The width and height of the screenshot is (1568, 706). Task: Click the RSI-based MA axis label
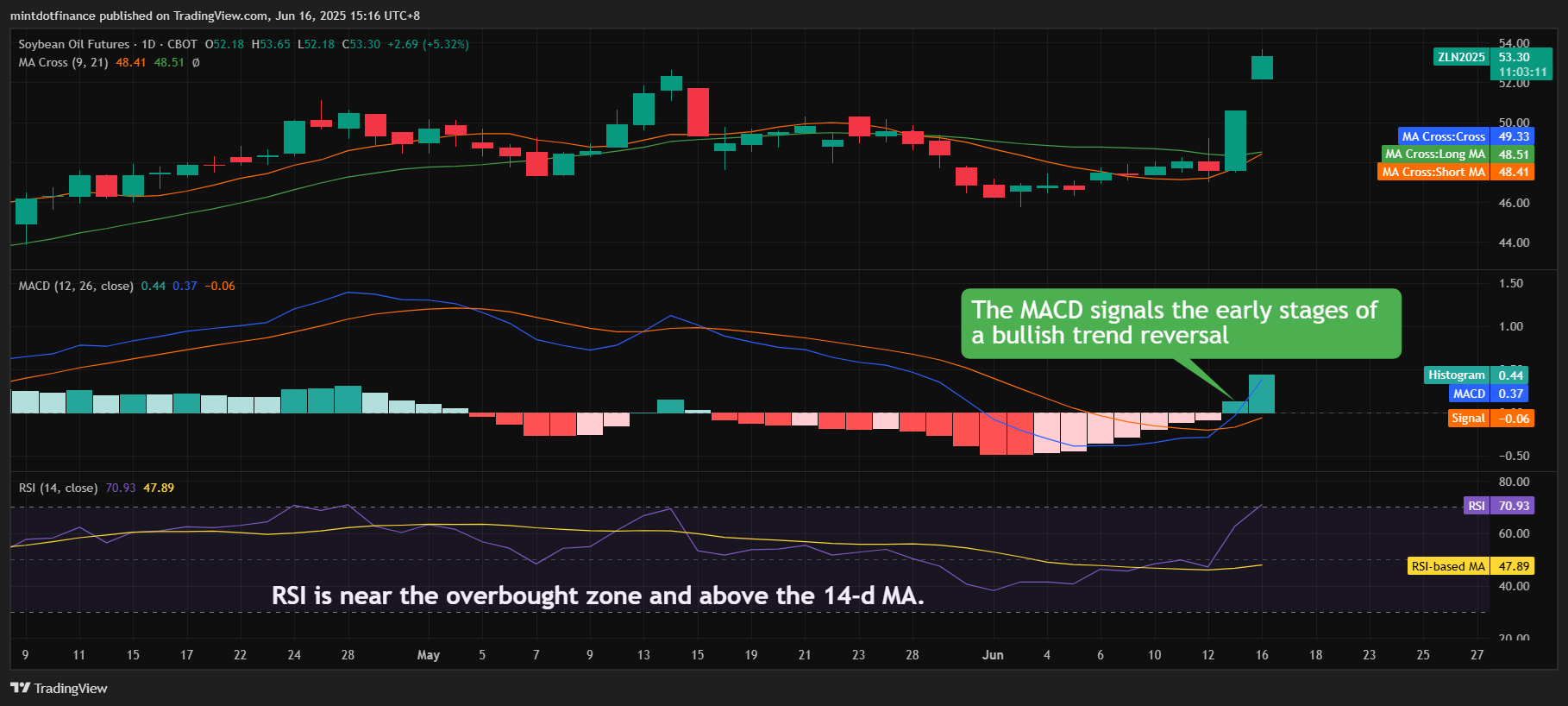coord(1448,566)
